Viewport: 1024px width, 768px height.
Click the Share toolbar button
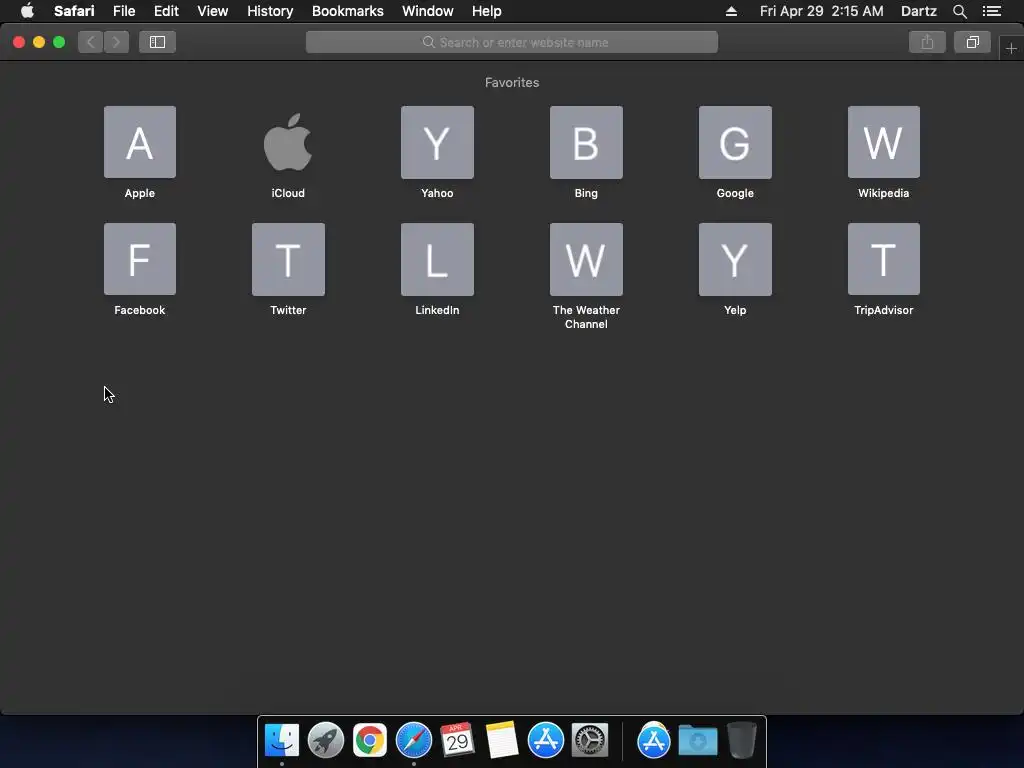pyautogui.click(x=927, y=42)
